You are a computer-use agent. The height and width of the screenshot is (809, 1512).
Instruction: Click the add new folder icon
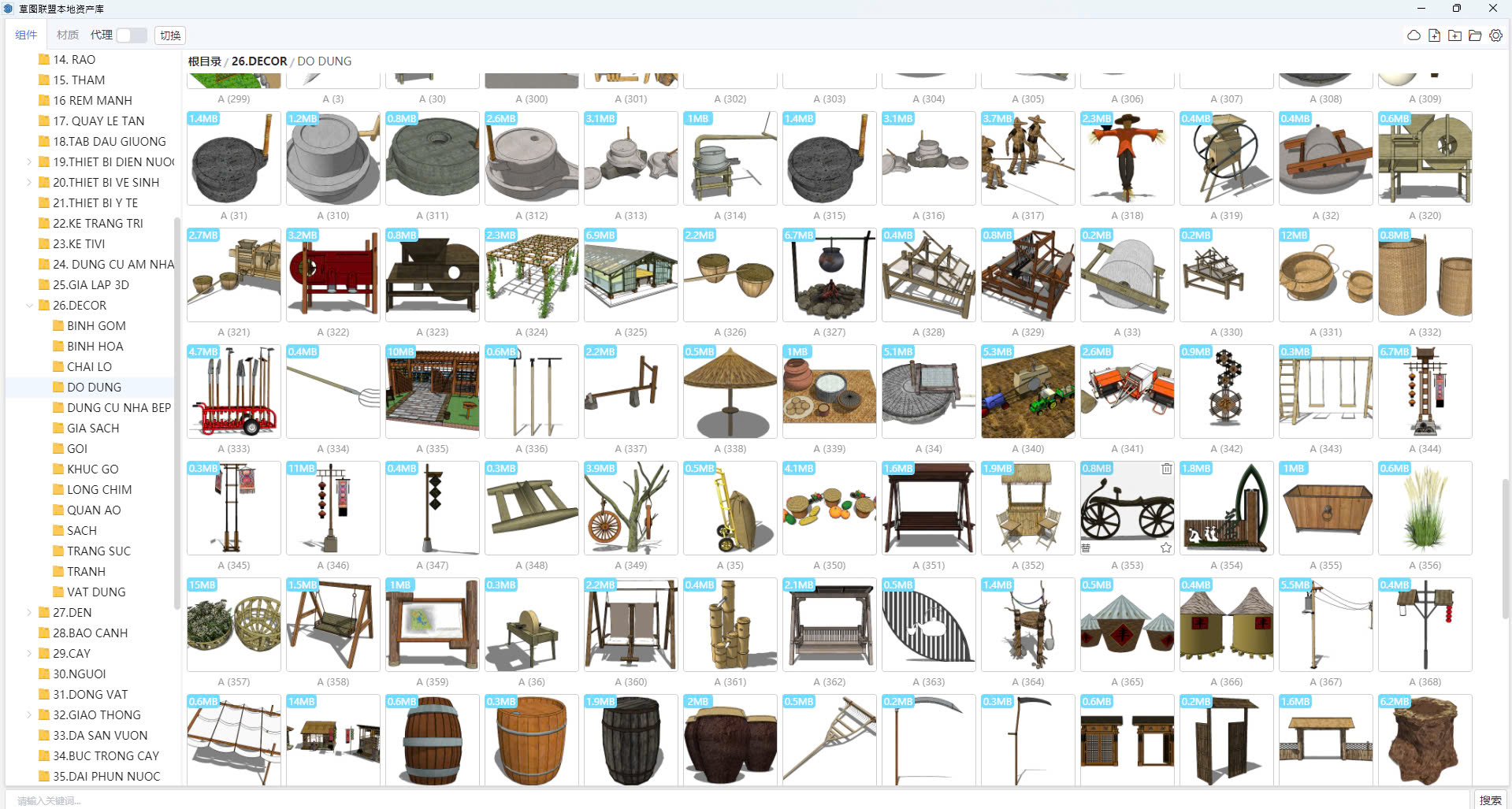1454,35
